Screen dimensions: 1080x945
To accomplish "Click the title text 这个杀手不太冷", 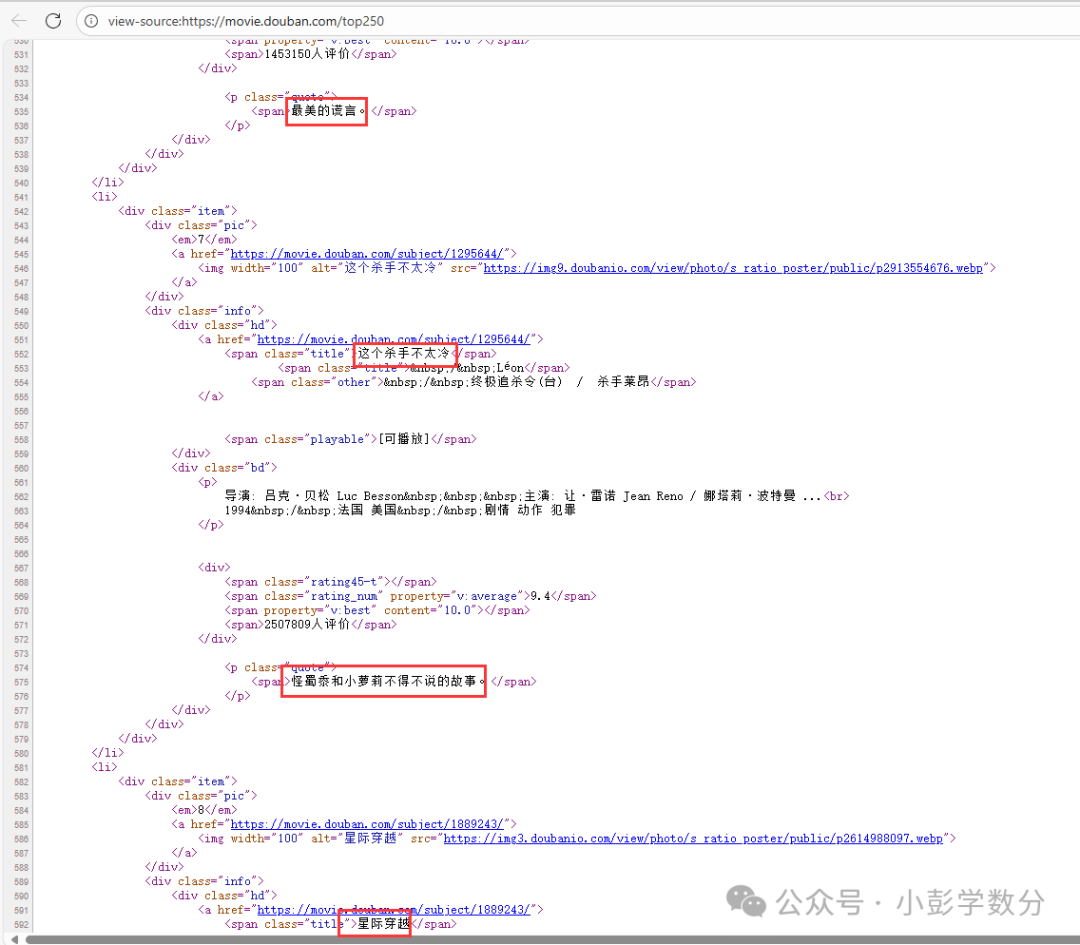I will pos(404,353).
